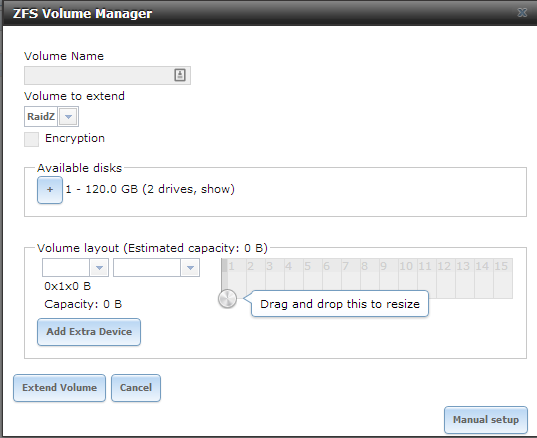This screenshot has width=537, height=438.
Task: Focus the Volume Name text field
Action: pyautogui.click(x=107, y=75)
